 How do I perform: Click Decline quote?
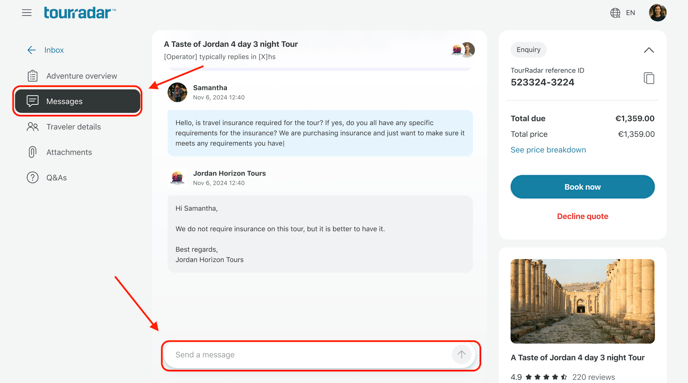point(582,216)
